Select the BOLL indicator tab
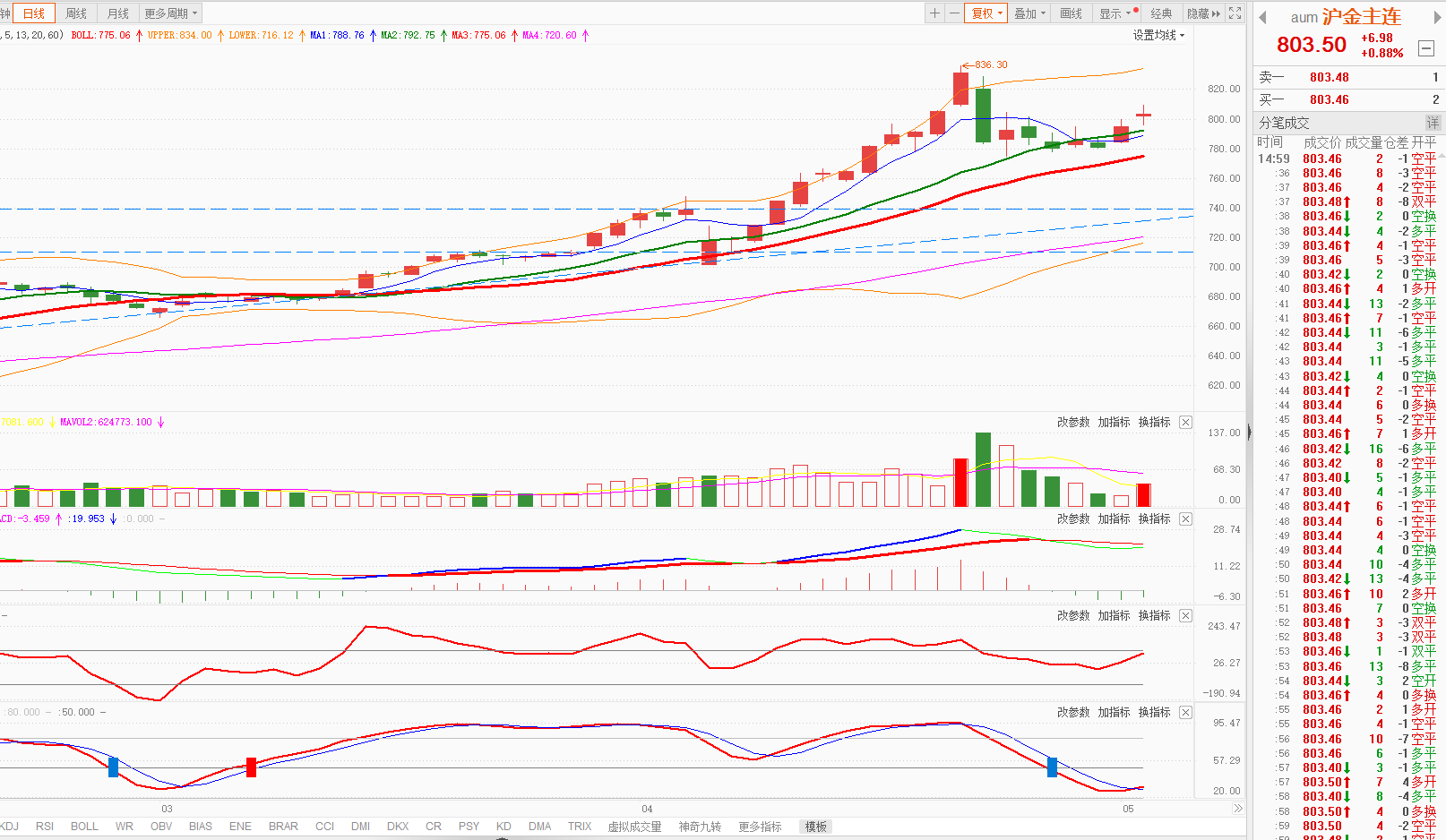Viewport: 1446px width, 840px height. coord(84,827)
